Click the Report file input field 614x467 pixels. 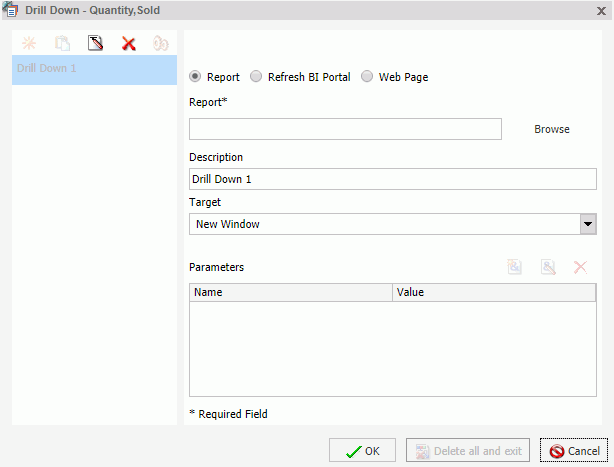[345, 129]
